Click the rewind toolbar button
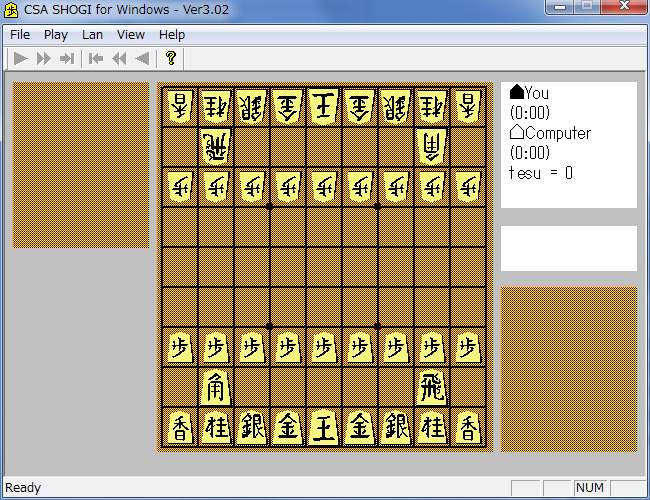This screenshot has width=650, height=500. click(x=119, y=58)
